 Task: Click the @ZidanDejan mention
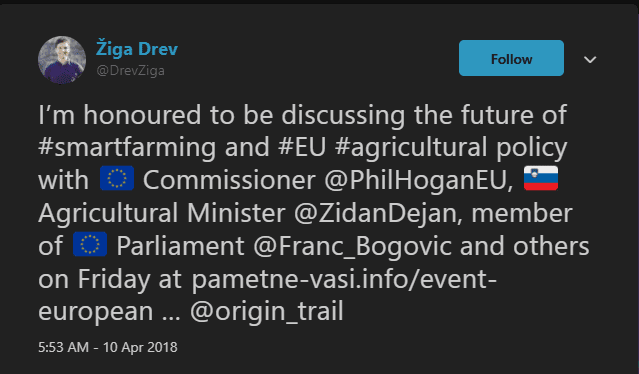coord(375,213)
